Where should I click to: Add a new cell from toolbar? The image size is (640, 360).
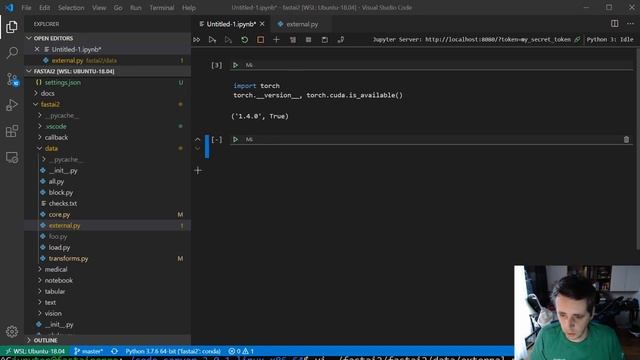point(276,40)
